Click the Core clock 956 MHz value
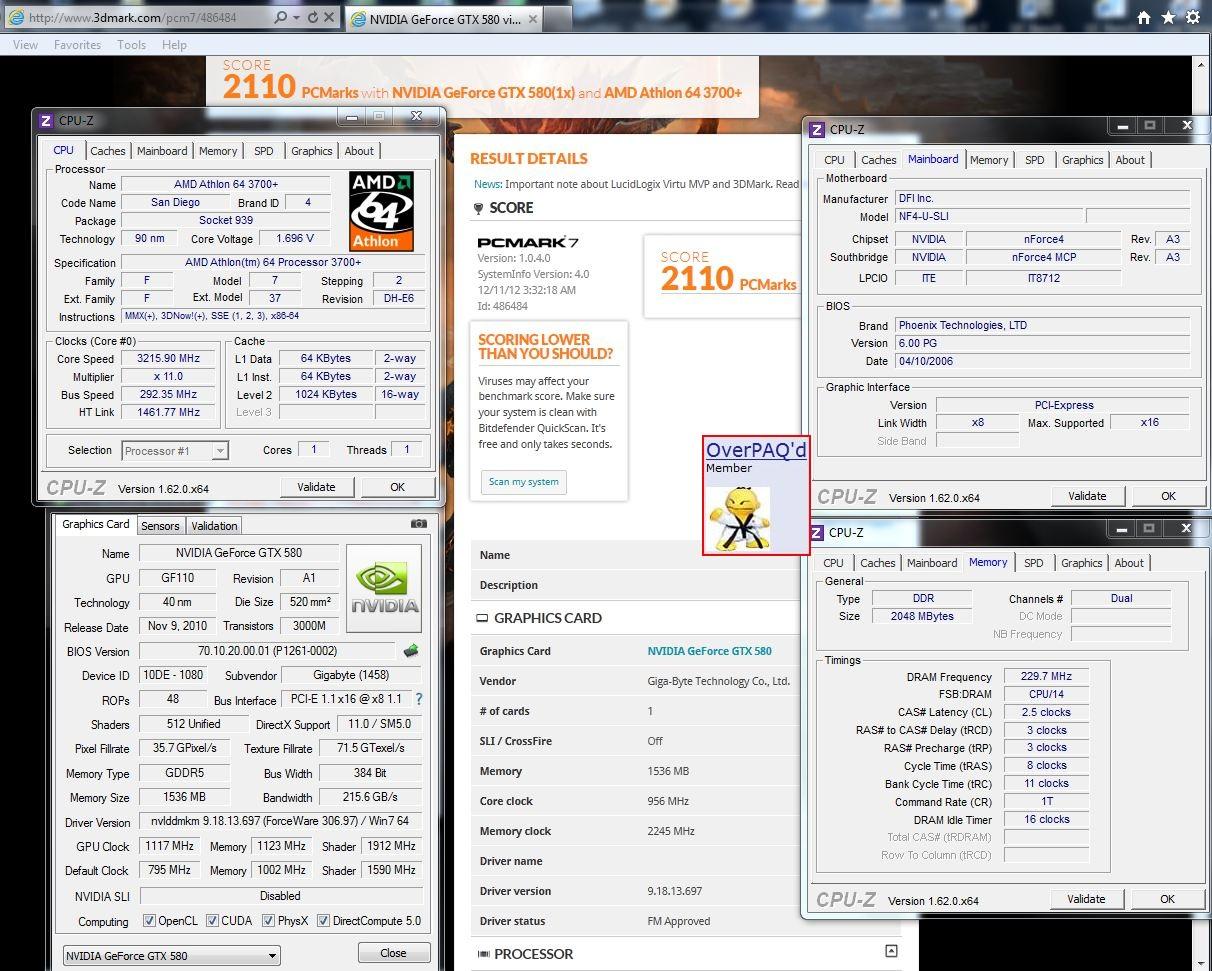The width and height of the screenshot is (1212, 971). (668, 801)
